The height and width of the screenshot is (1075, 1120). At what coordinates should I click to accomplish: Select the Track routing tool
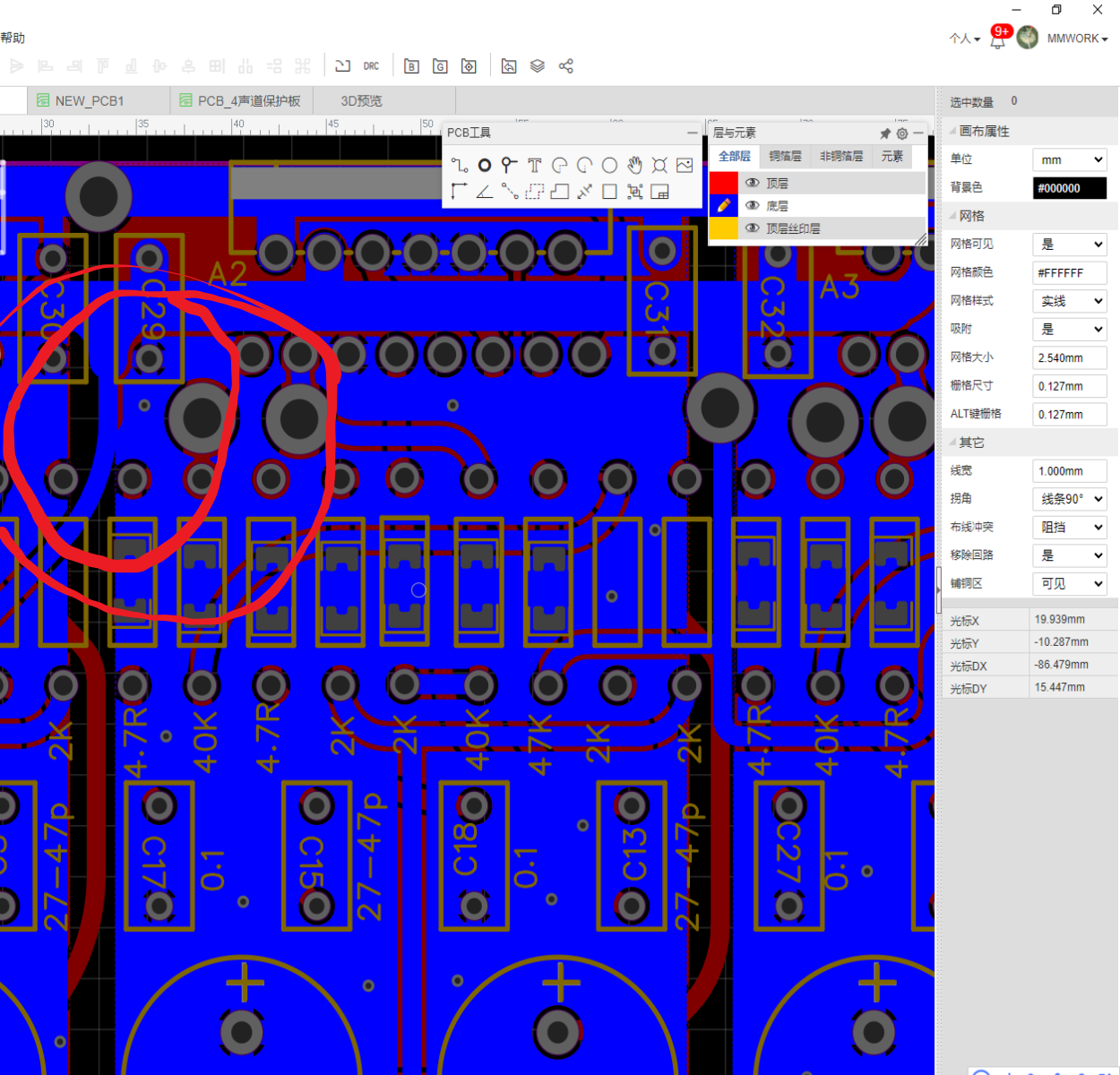click(x=460, y=165)
